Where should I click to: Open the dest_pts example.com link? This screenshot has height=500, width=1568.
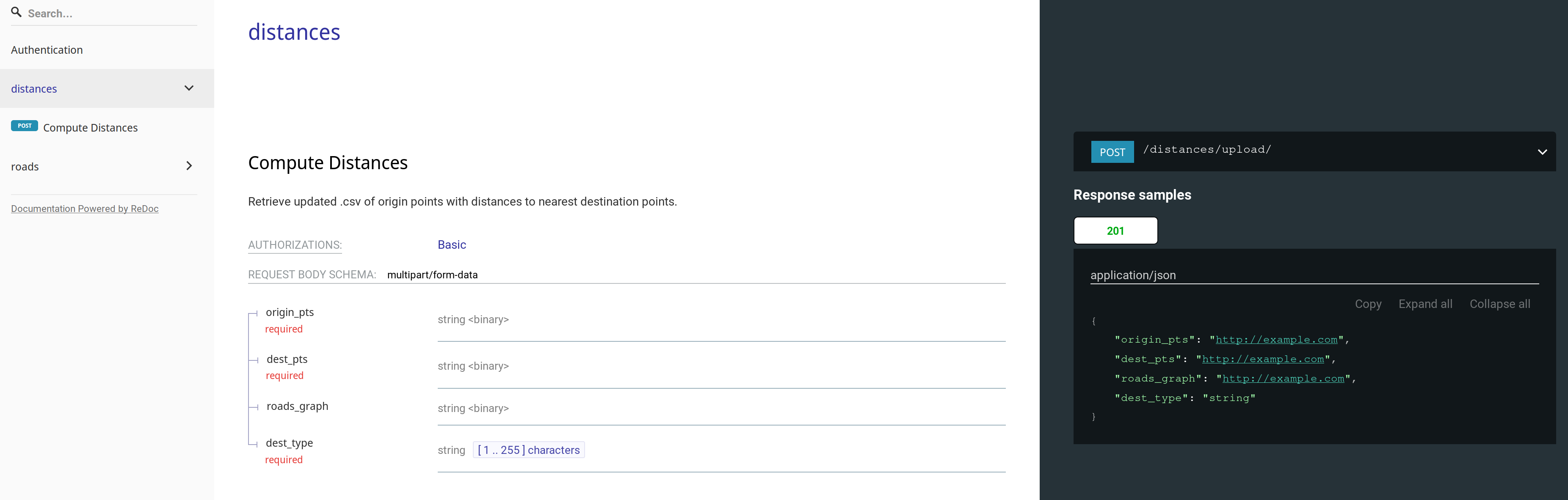tap(1263, 360)
